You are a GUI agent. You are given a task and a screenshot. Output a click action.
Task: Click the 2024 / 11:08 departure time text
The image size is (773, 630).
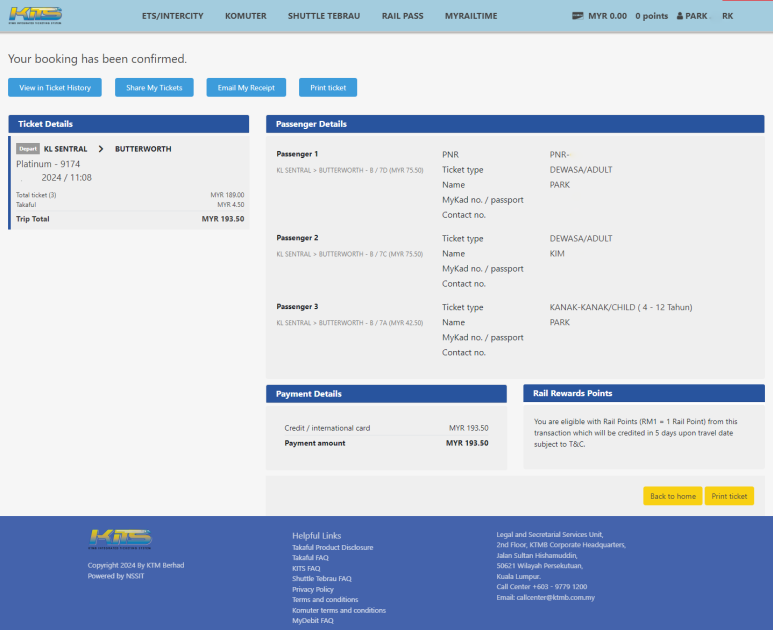click(67, 177)
